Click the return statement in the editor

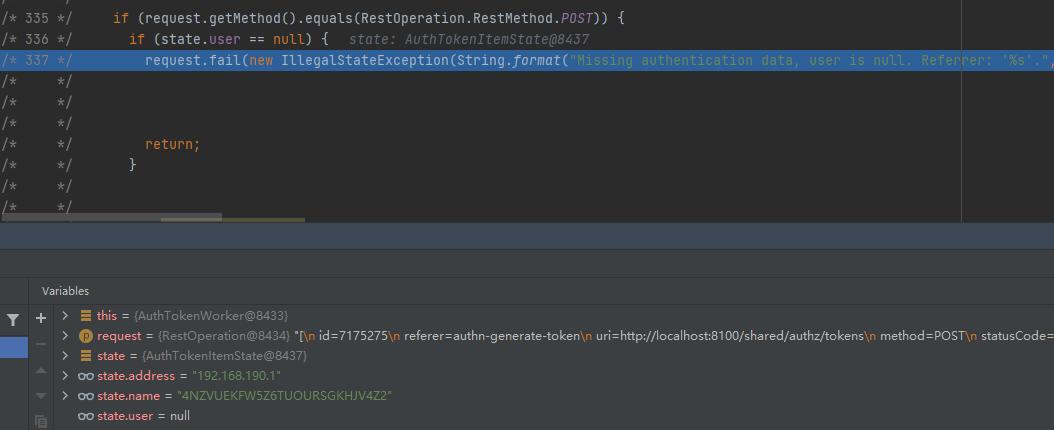pos(172,144)
